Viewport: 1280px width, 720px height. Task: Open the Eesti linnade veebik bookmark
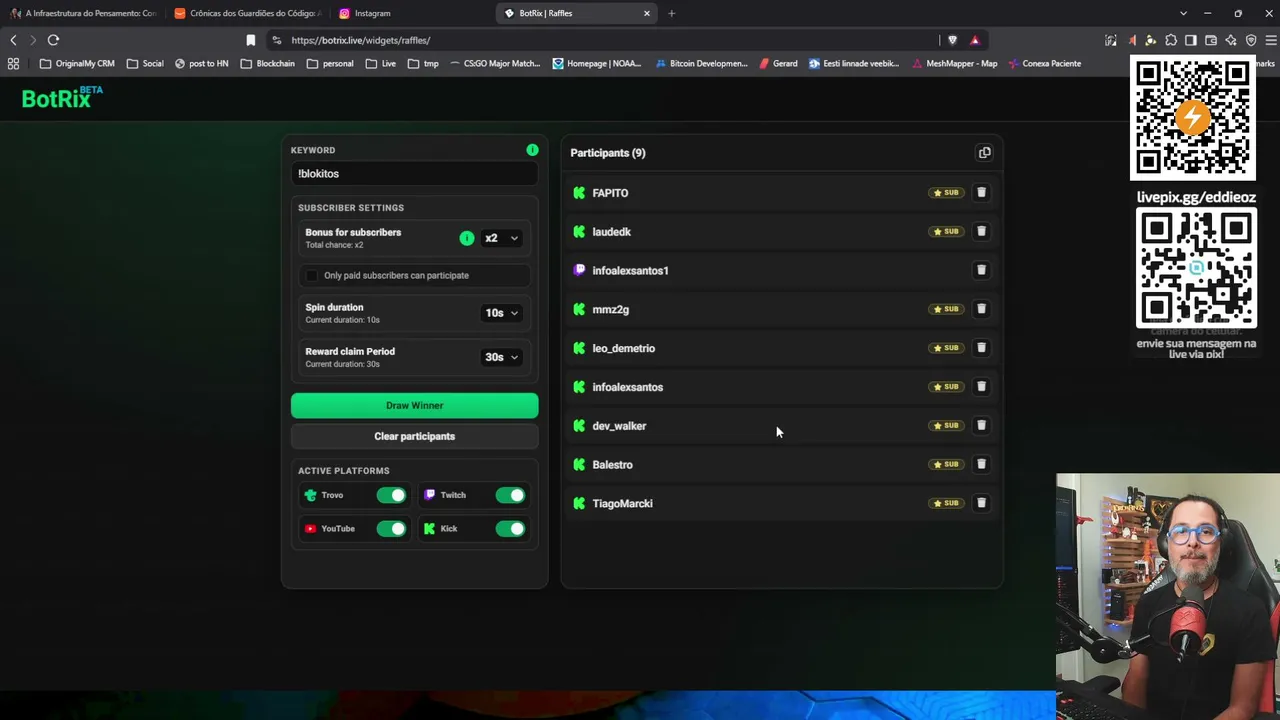[x=854, y=63]
